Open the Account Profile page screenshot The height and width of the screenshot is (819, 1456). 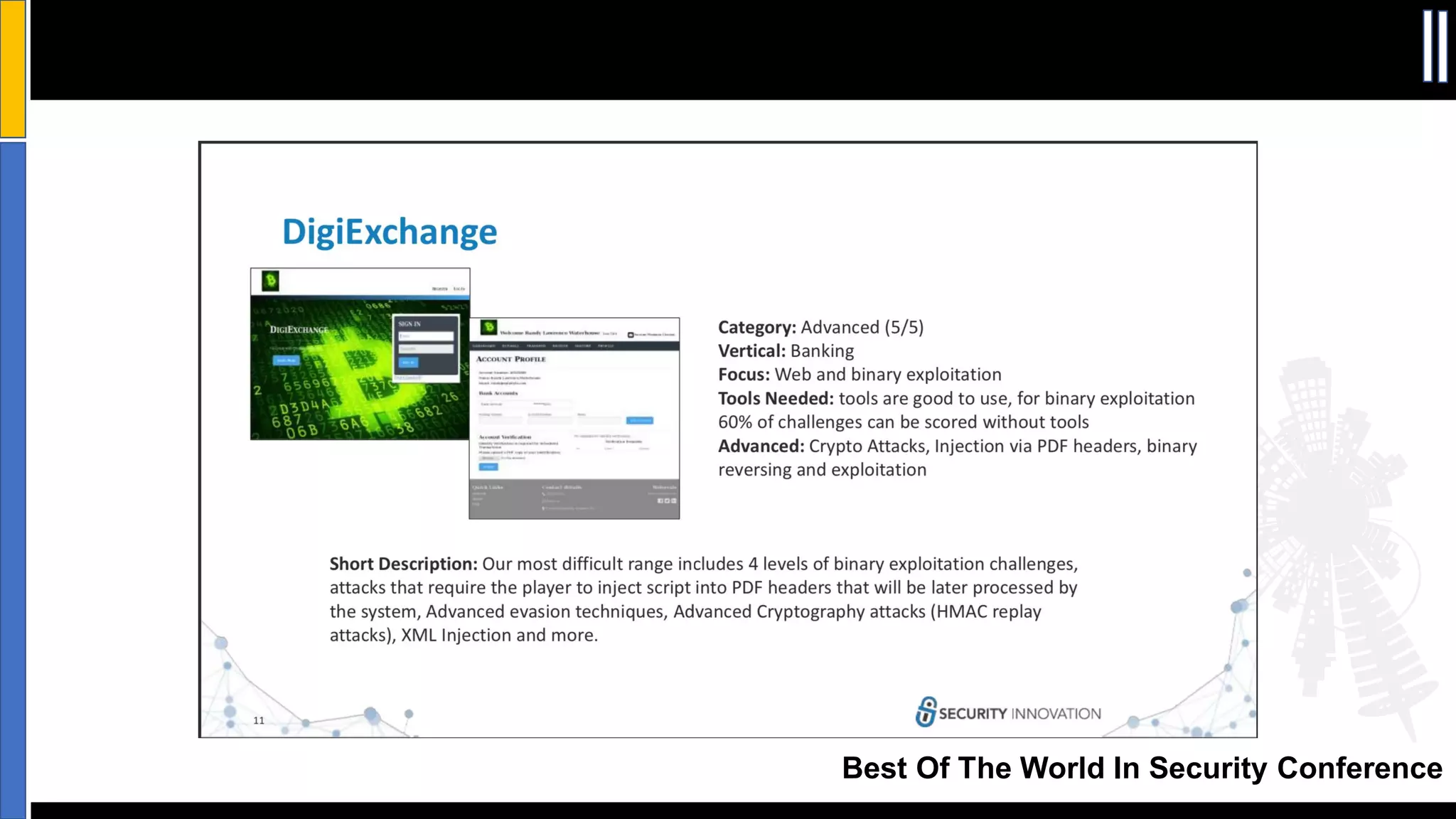(x=574, y=418)
